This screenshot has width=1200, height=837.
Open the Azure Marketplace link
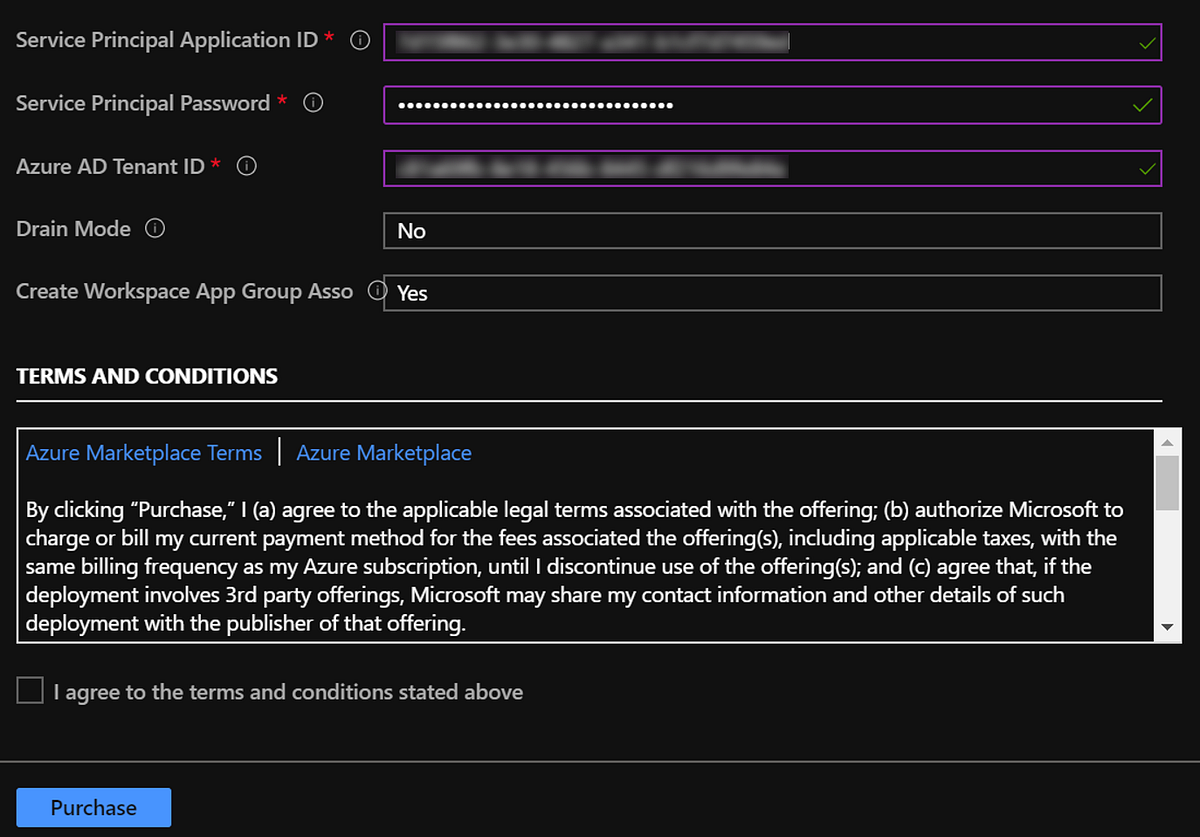tap(384, 453)
